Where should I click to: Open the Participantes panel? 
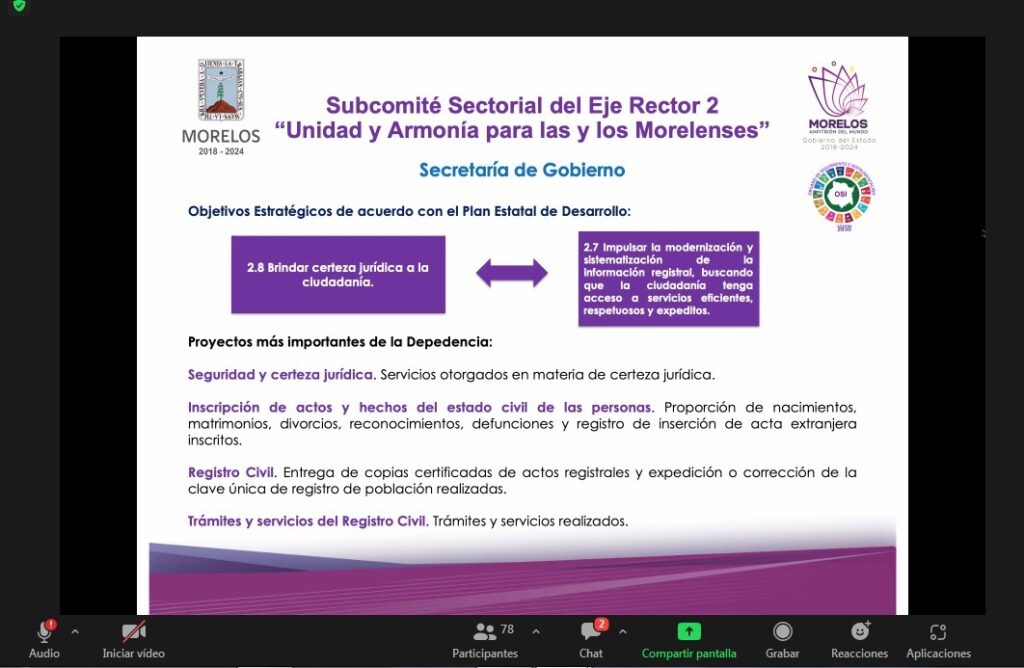click(x=485, y=632)
